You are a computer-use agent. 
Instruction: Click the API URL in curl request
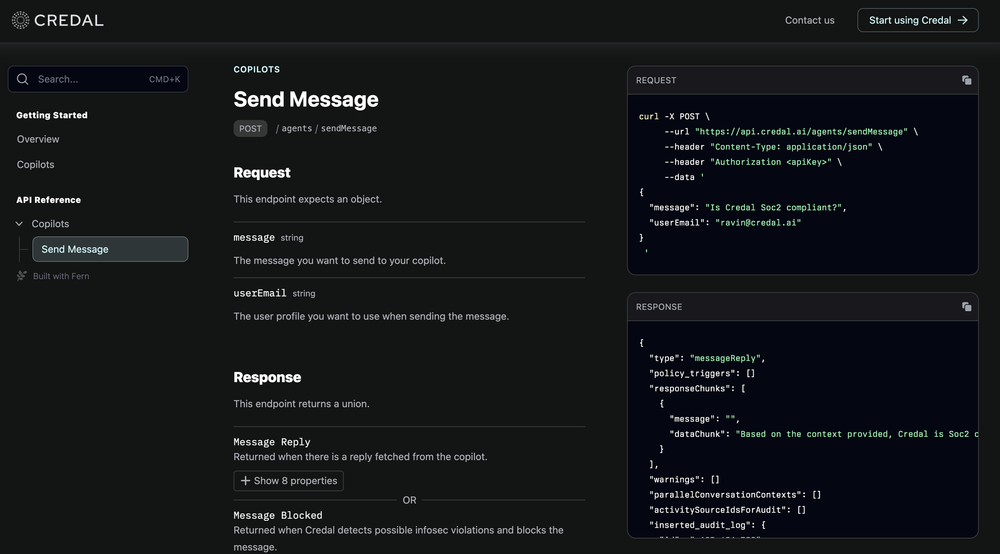801,131
